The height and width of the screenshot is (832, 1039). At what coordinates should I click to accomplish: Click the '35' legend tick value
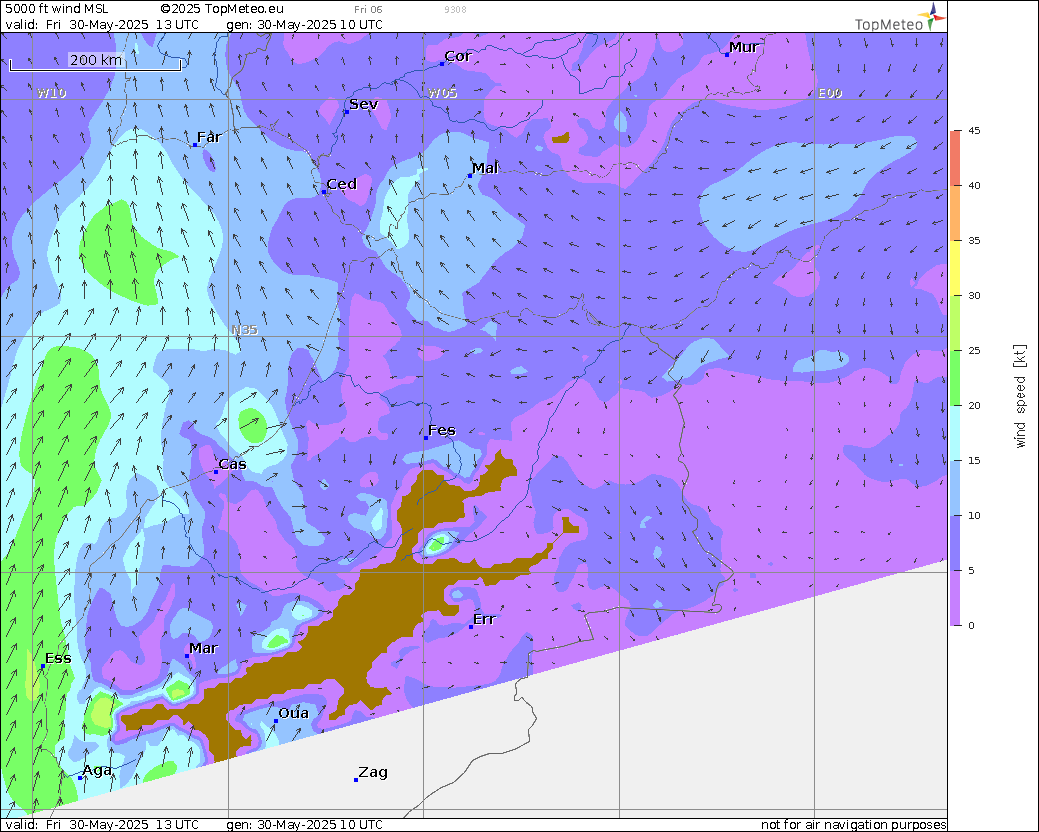974,241
